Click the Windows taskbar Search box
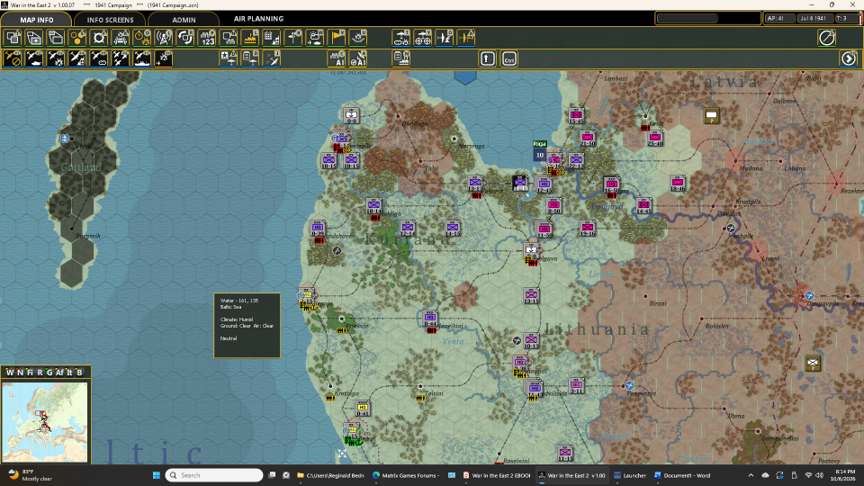 point(214,475)
